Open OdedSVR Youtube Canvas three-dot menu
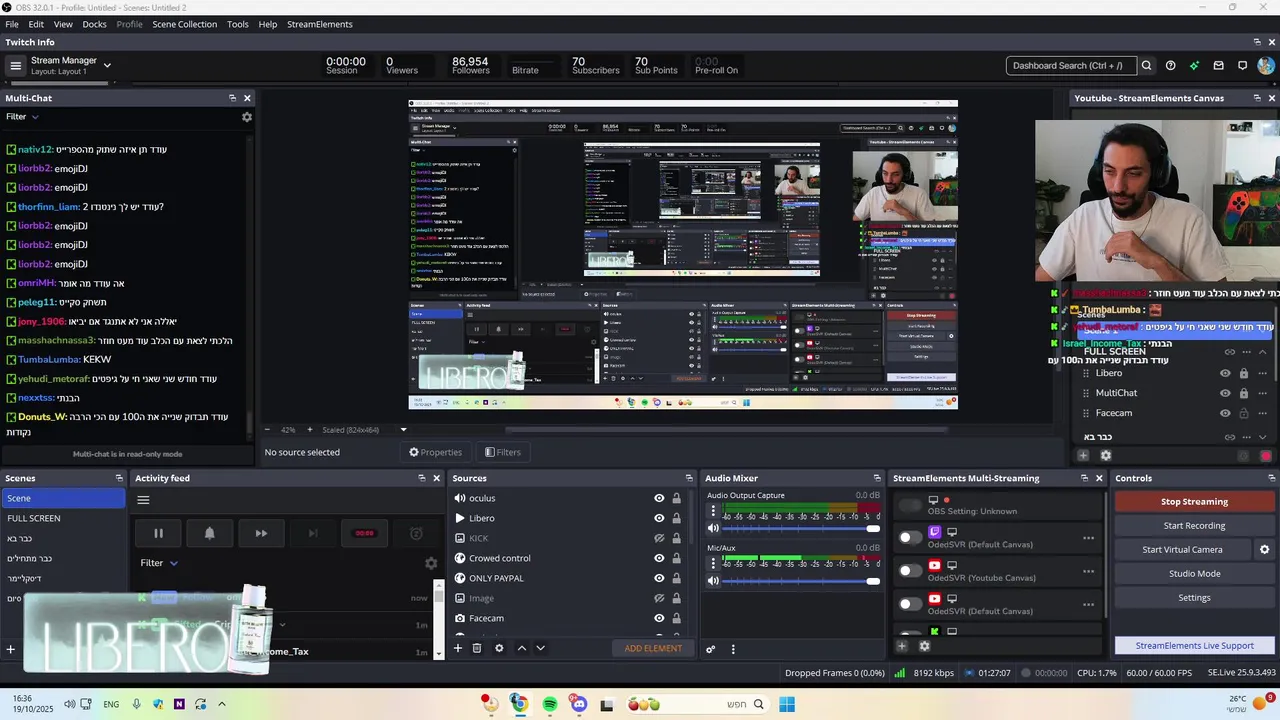1280x720 pixels. [x=1088, y=571]
